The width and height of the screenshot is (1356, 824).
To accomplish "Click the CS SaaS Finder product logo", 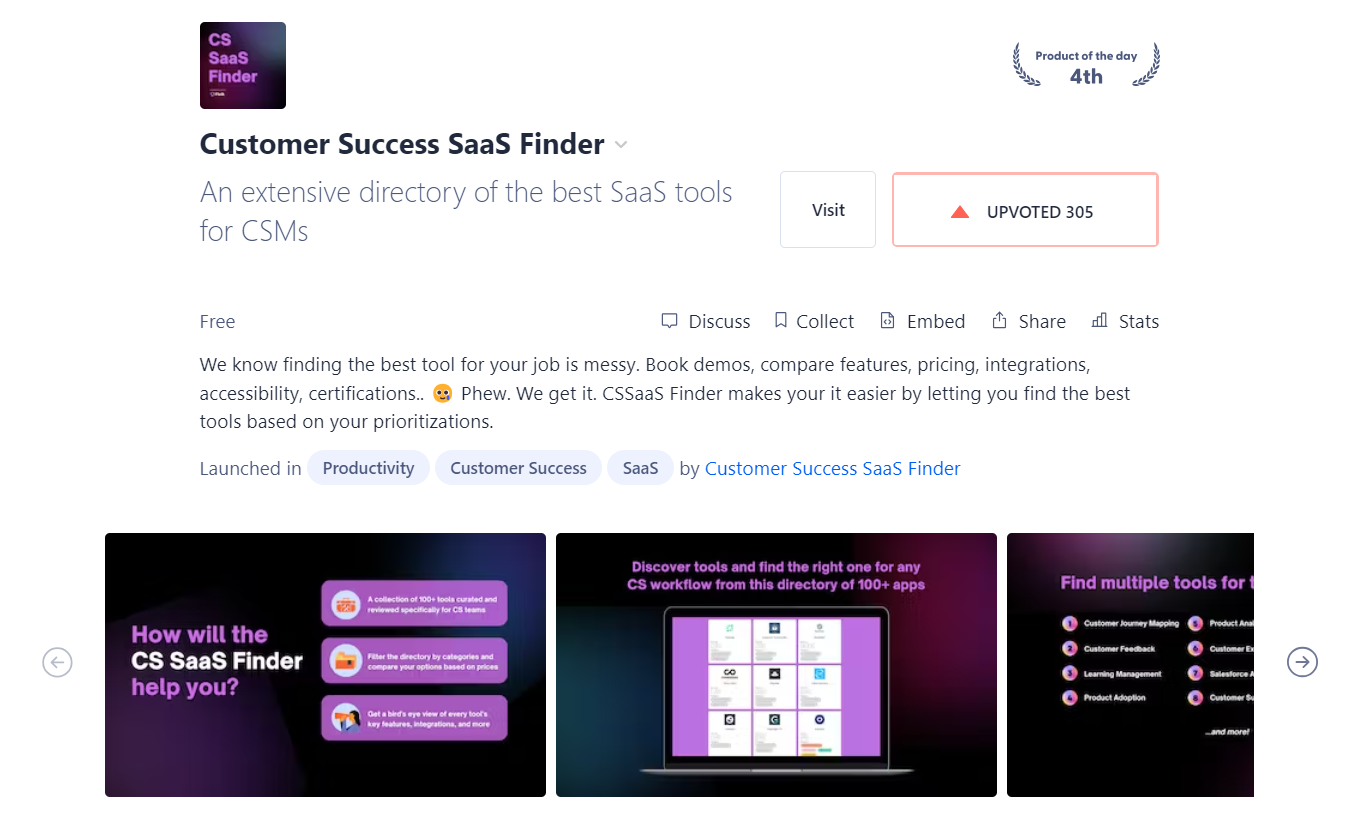I will pos(243,65).
